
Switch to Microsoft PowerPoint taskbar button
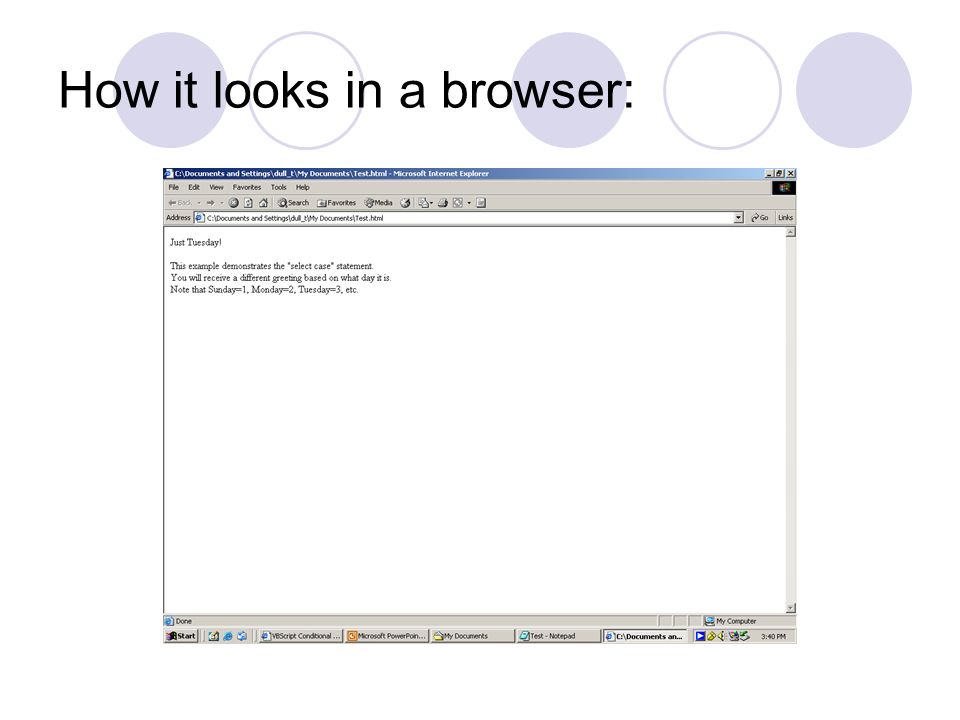pyautogui.click(x=387, y=636)
